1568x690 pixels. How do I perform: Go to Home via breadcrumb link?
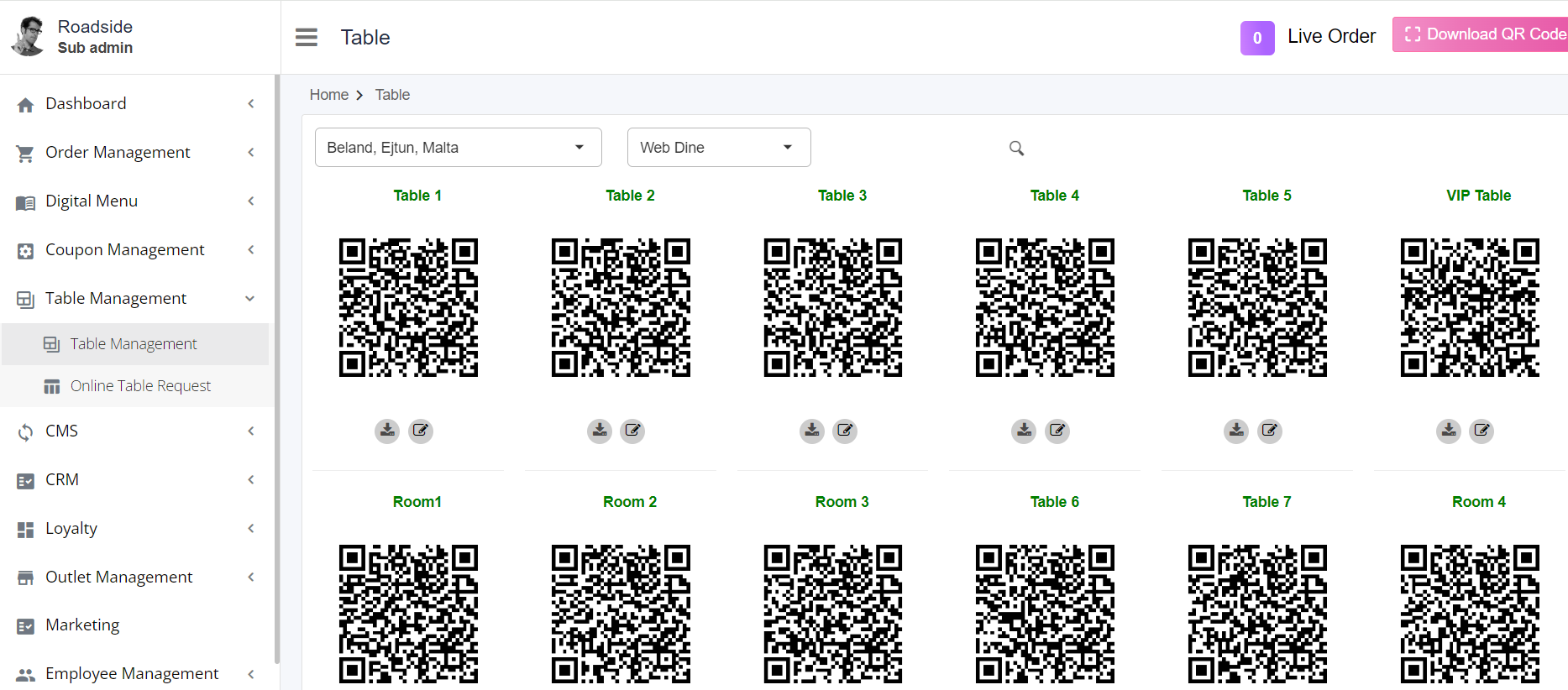click(x=328, y=95)
